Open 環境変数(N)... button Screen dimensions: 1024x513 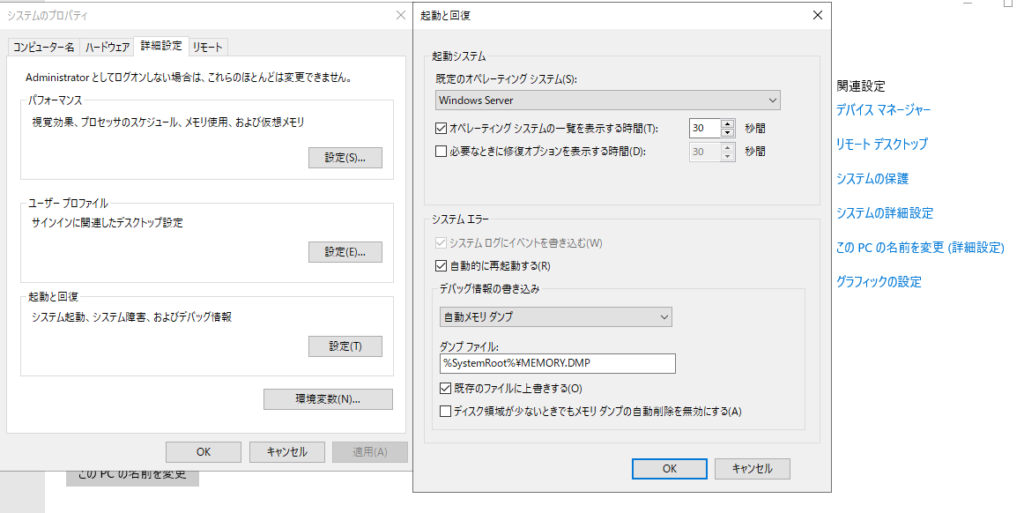click(x=328, y=399)
